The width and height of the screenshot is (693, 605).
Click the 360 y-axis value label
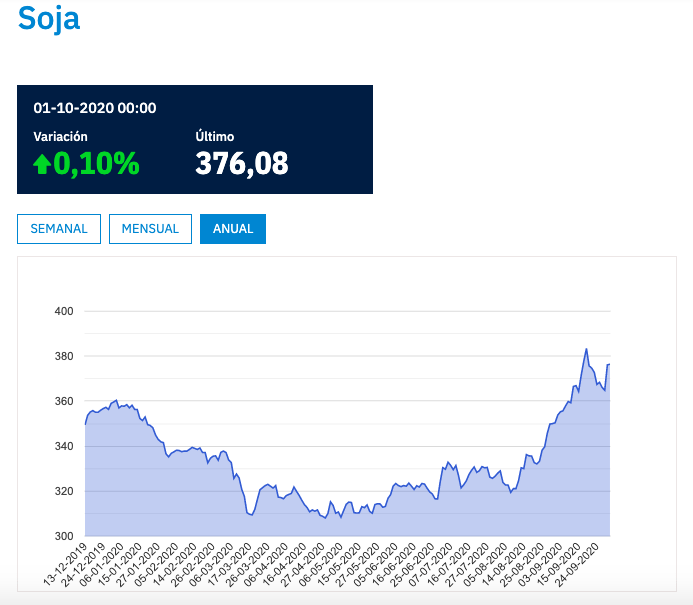click(65, 401)
